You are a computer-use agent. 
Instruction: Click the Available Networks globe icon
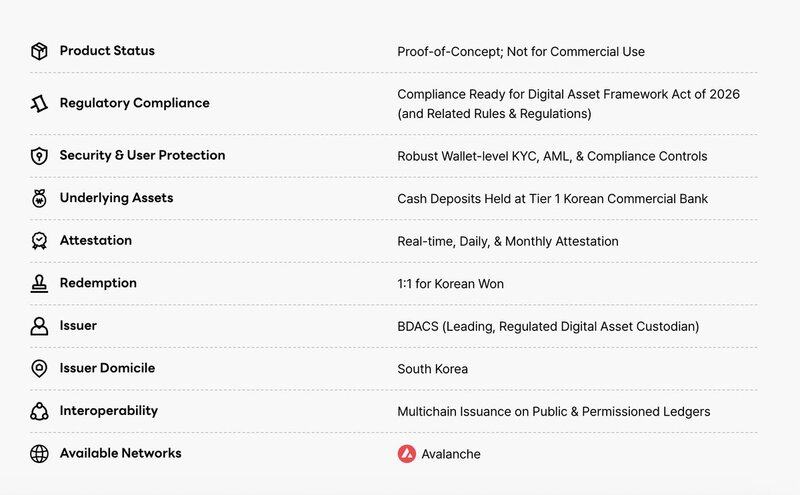[x=39, y=453]
